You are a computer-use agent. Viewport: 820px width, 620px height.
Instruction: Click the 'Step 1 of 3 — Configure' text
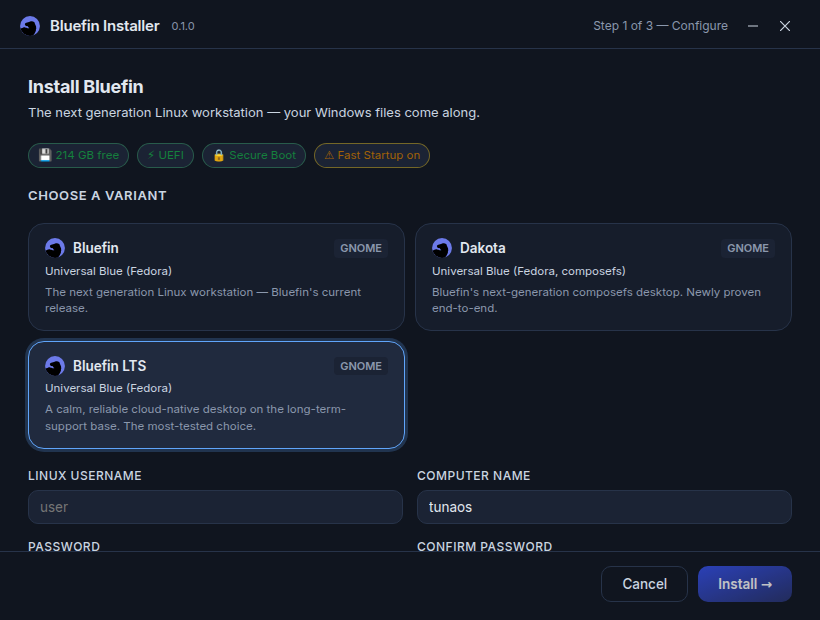click(x=660, y=26)
